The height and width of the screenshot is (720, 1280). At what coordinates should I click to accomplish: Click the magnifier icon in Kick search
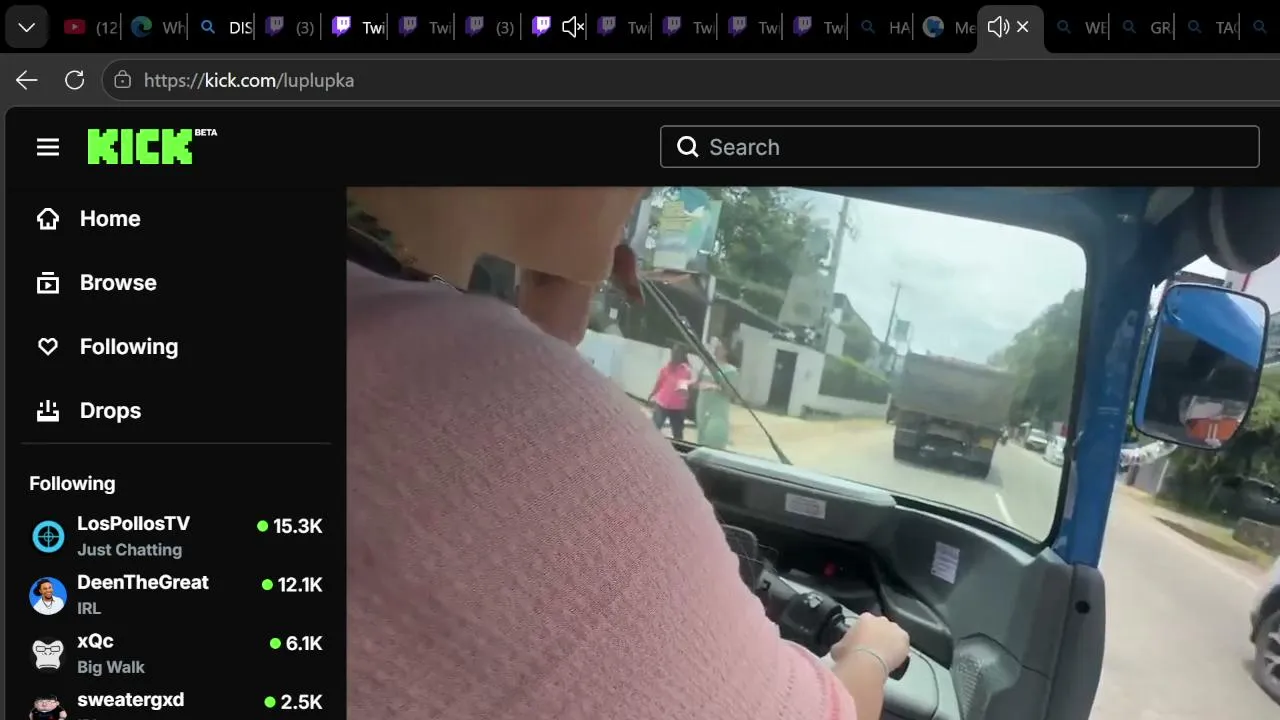click(688, 147)
